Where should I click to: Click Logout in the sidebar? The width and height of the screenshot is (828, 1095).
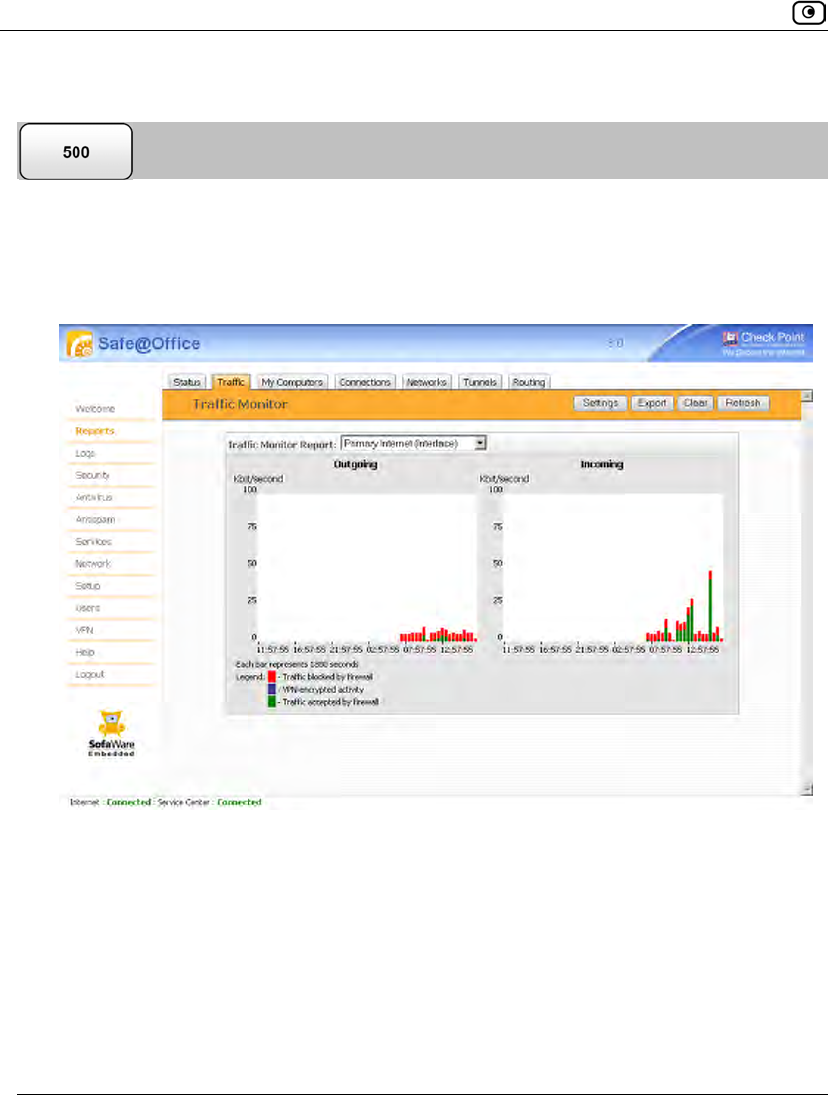(90, 675)
